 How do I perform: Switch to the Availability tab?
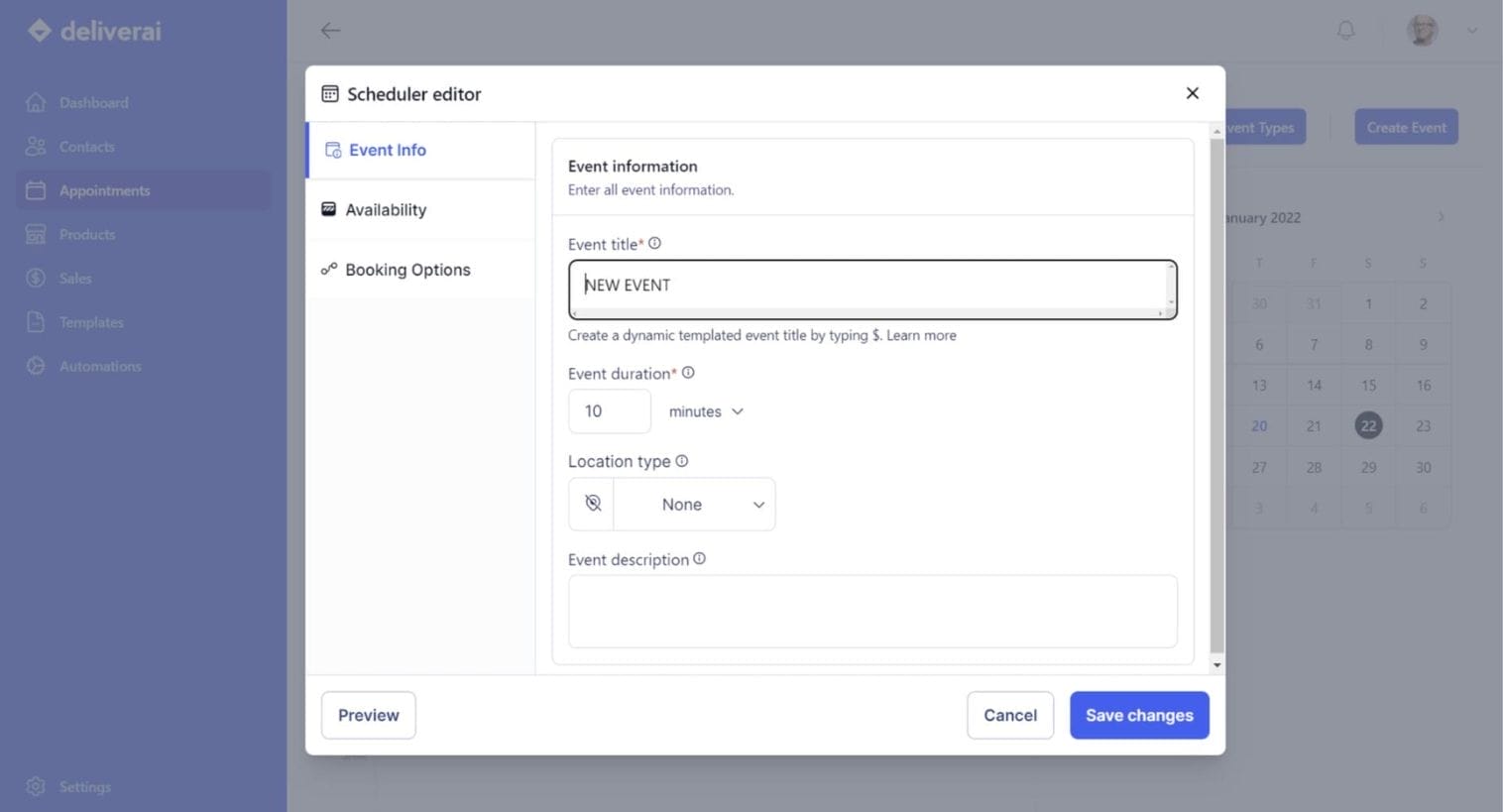click(385, 210)
